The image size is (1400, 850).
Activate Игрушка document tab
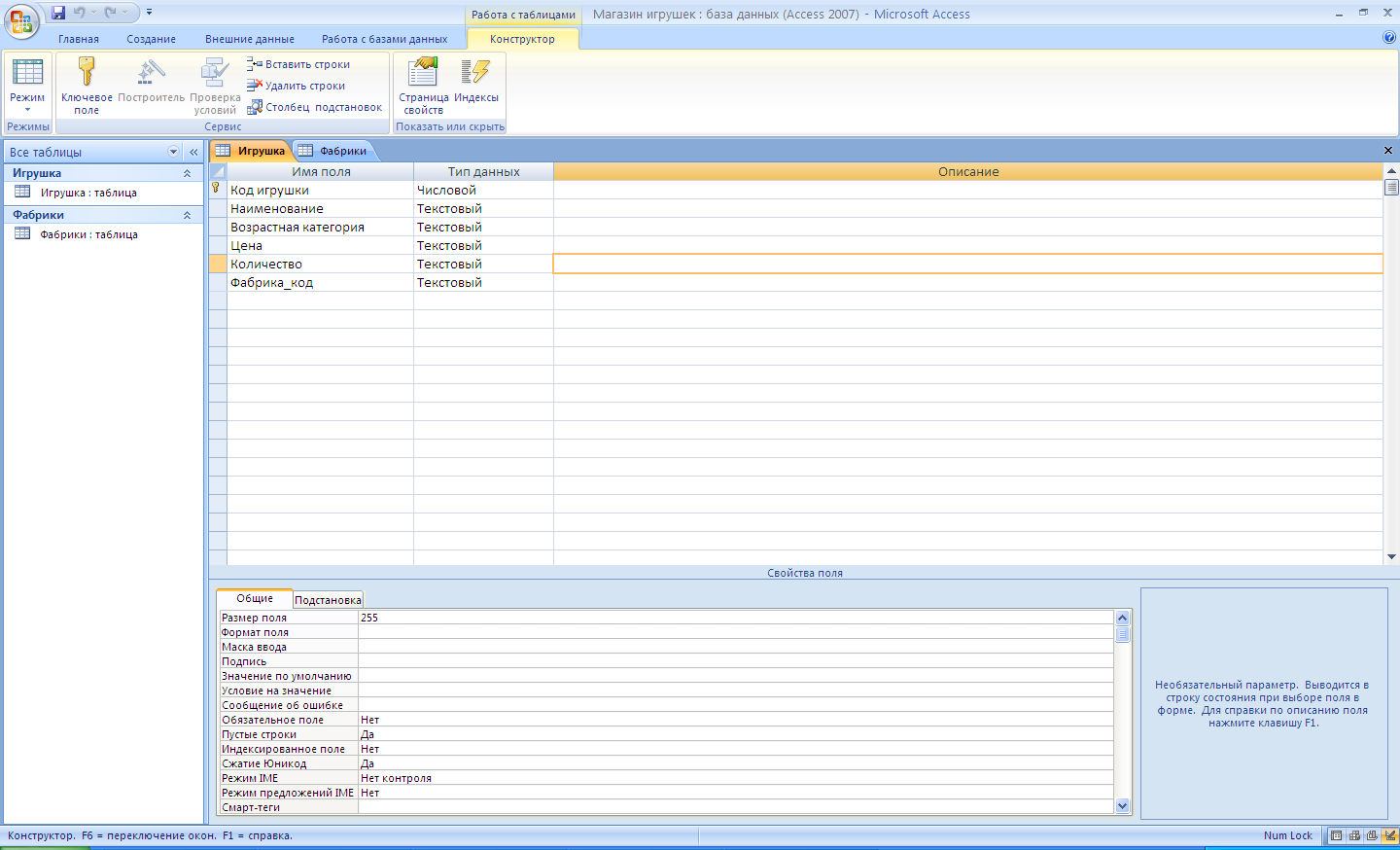click(251, 151)
